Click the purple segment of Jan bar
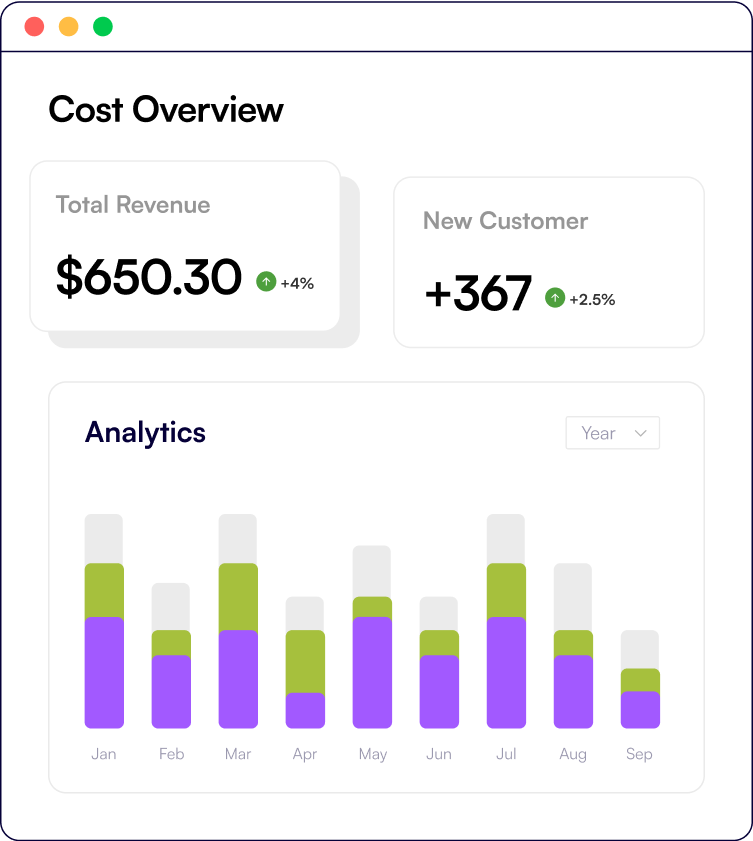The image size is (753, 841). click(104, 672)
